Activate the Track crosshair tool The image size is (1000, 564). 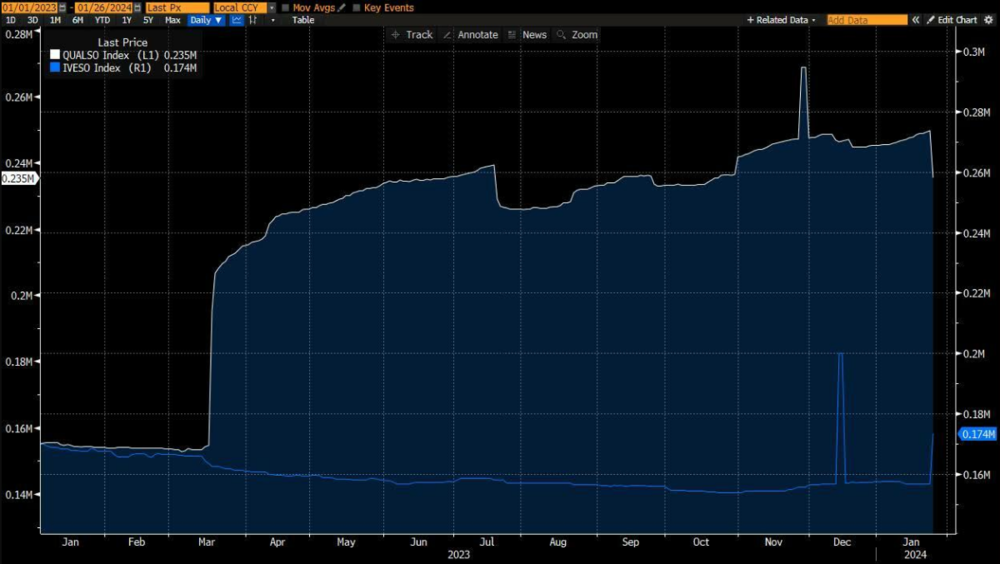click(x=412, y=34)
